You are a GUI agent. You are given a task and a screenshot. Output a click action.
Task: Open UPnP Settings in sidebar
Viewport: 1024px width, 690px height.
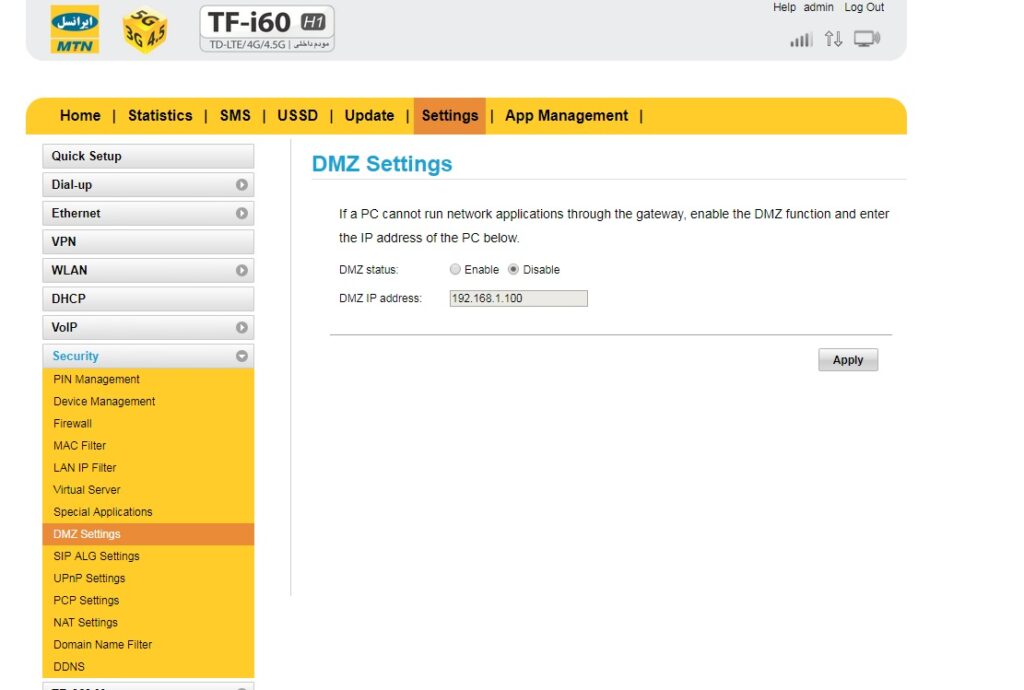(89, 578)
